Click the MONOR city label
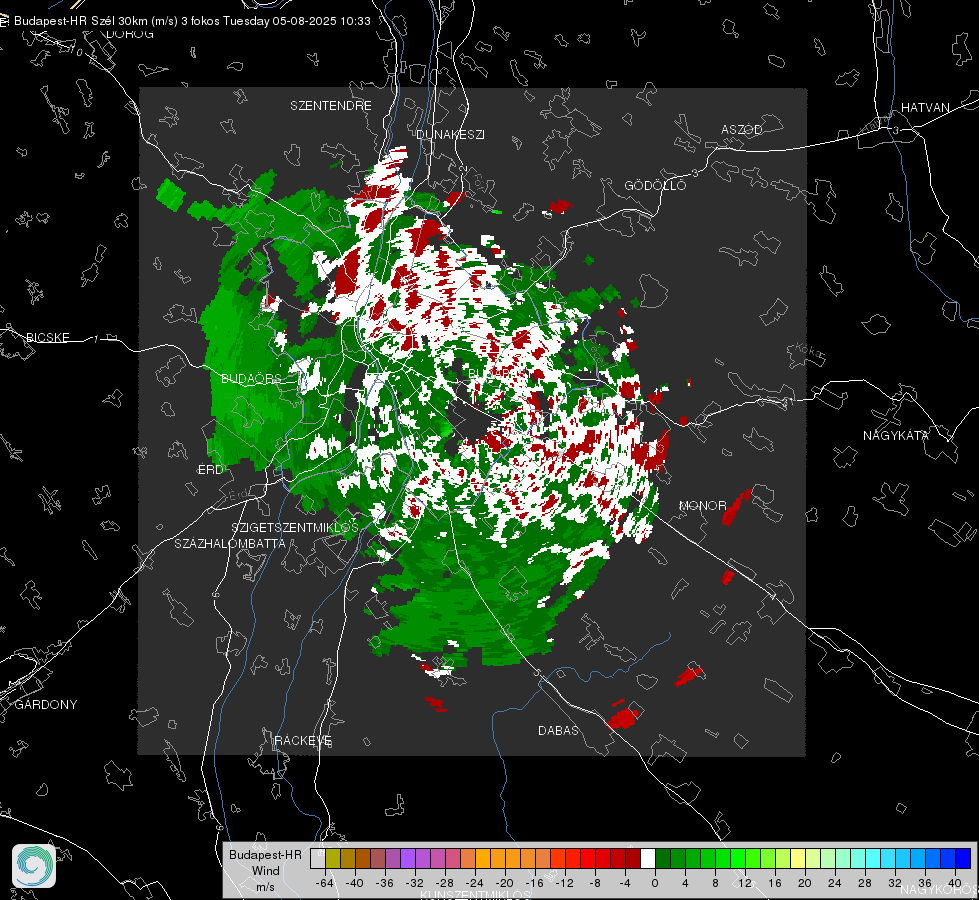This screenshot has width=979, height=900. 703,505
